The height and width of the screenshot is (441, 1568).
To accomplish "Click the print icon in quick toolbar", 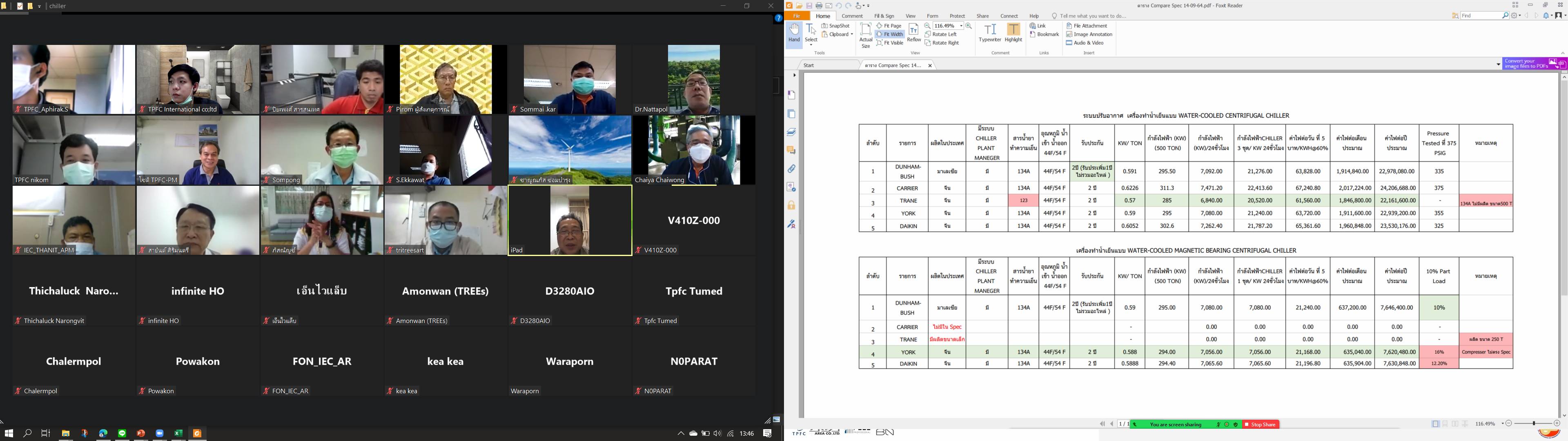I will tap(819, 6).
